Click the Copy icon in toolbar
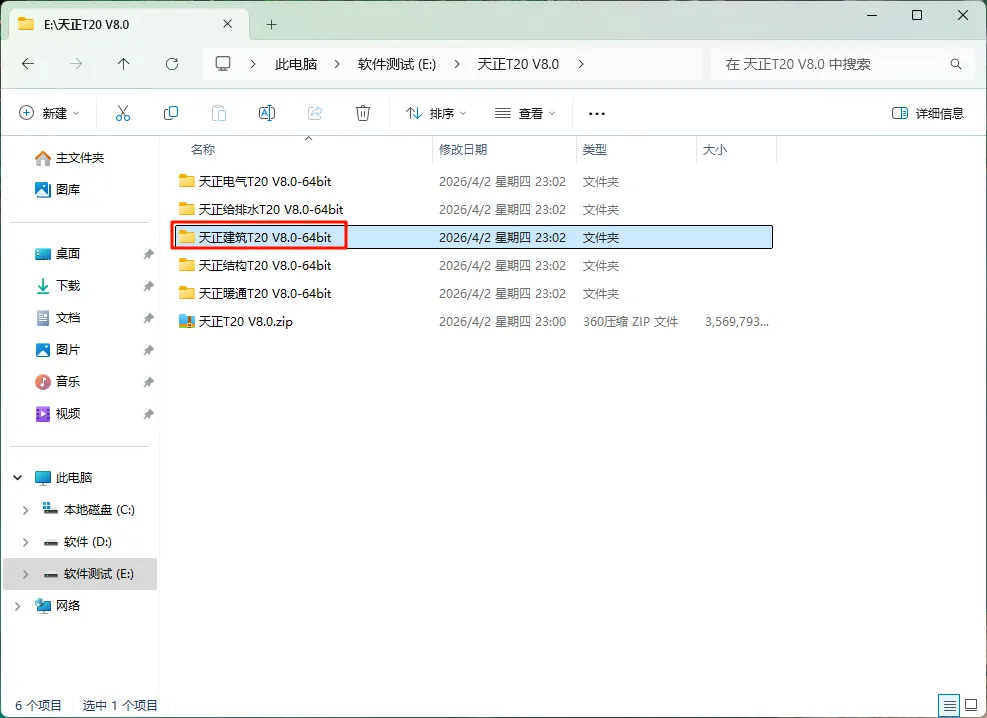Screen dimensions: 987x718 click(171, 113)
